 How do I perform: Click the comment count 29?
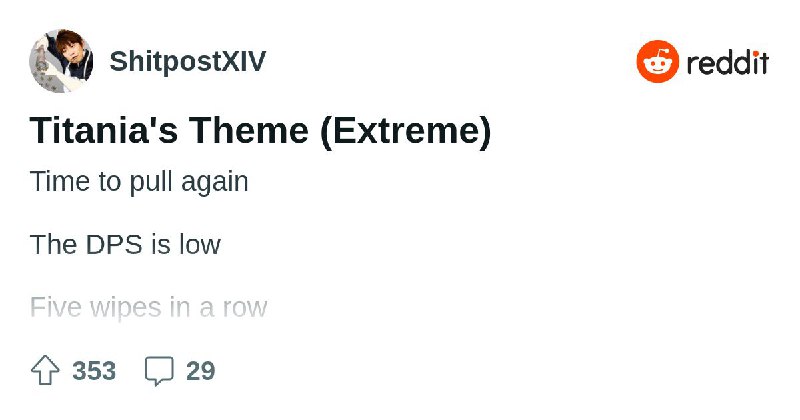(x=200, y=371)
